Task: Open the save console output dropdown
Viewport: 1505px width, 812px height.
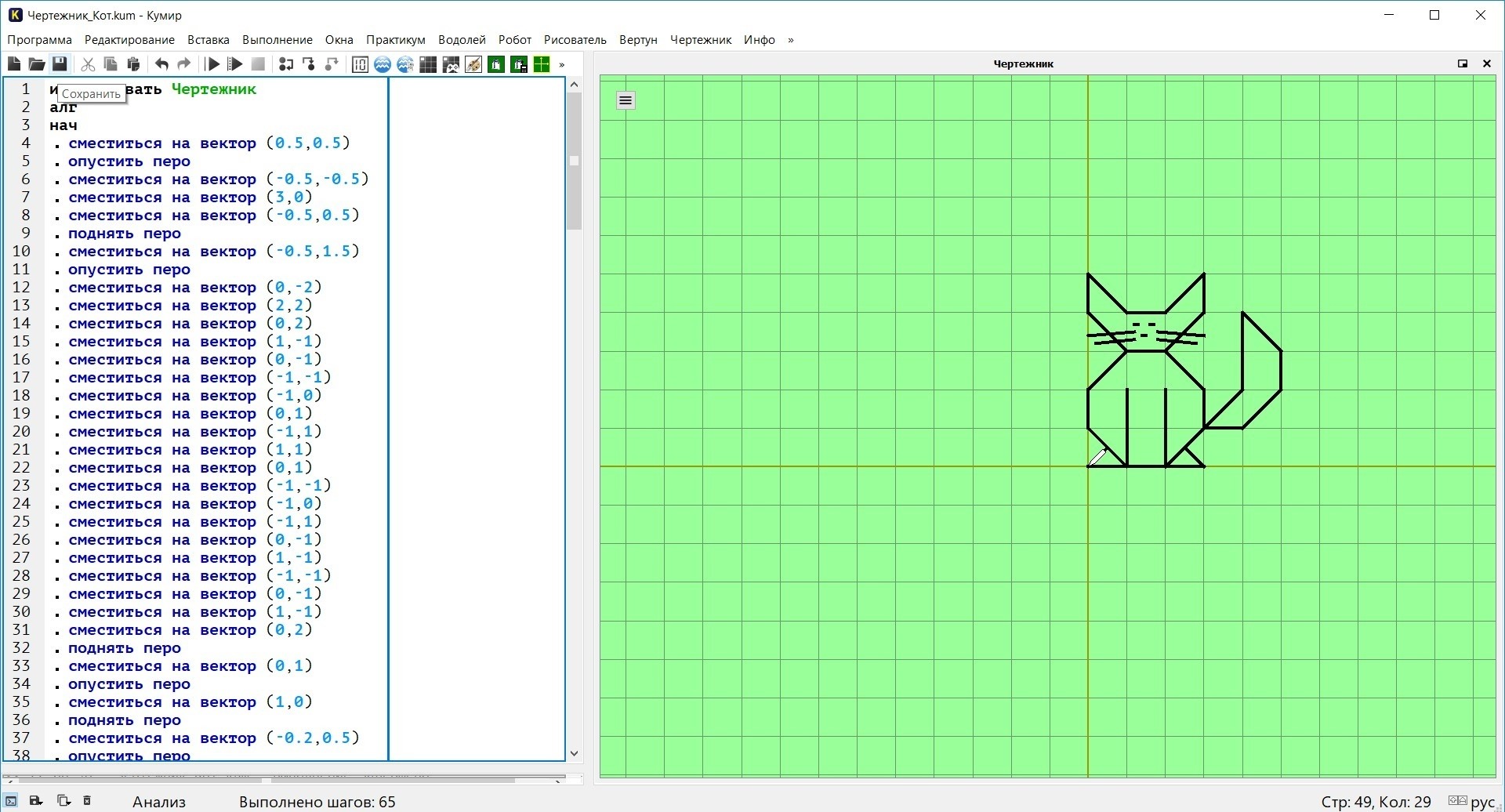Action: [36, 801]
